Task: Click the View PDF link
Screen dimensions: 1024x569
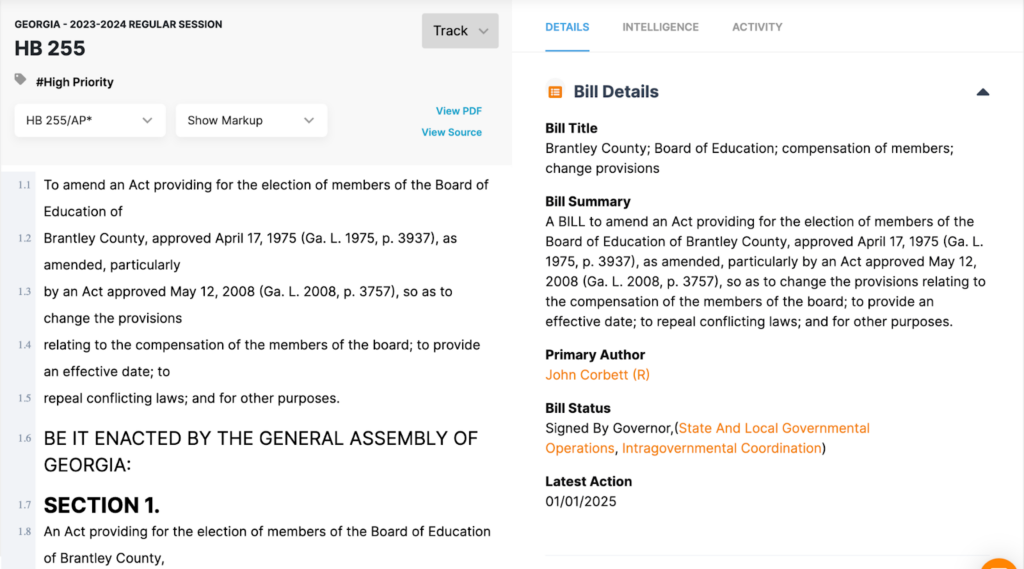Action: [x=458, y=111]
